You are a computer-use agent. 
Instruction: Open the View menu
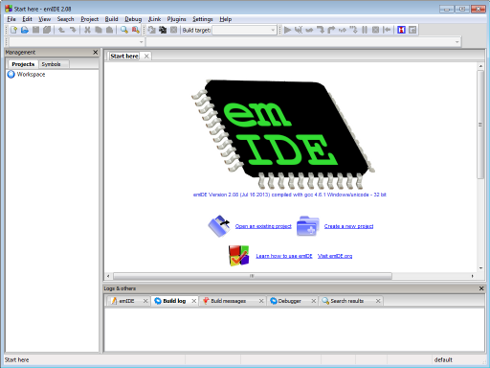coord(44,19)
